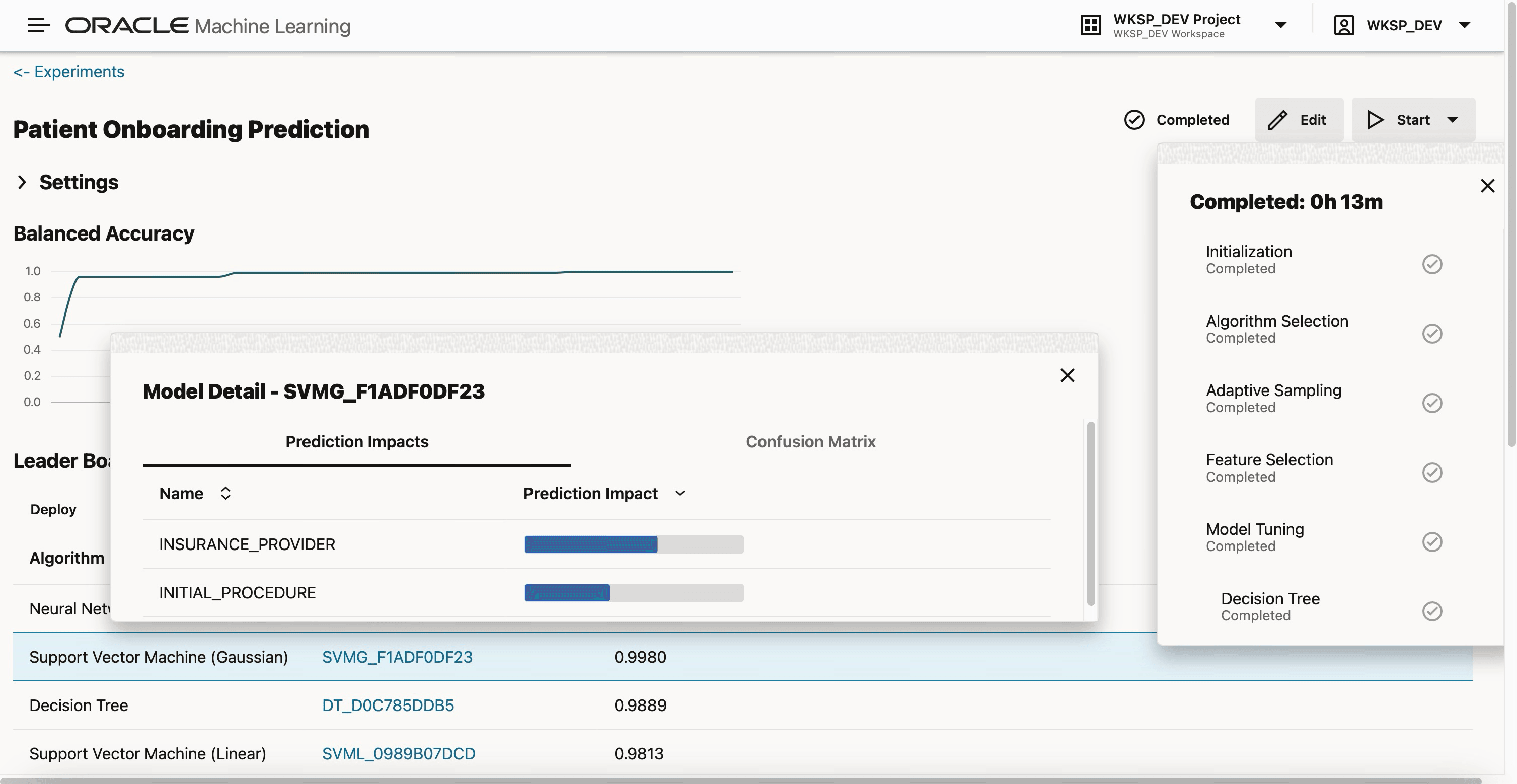Click the INSURANCE_PROVIDER impact bar
Image resolution: width=1517 pixels, height=784 pixels.
click(x=634, y=544)
